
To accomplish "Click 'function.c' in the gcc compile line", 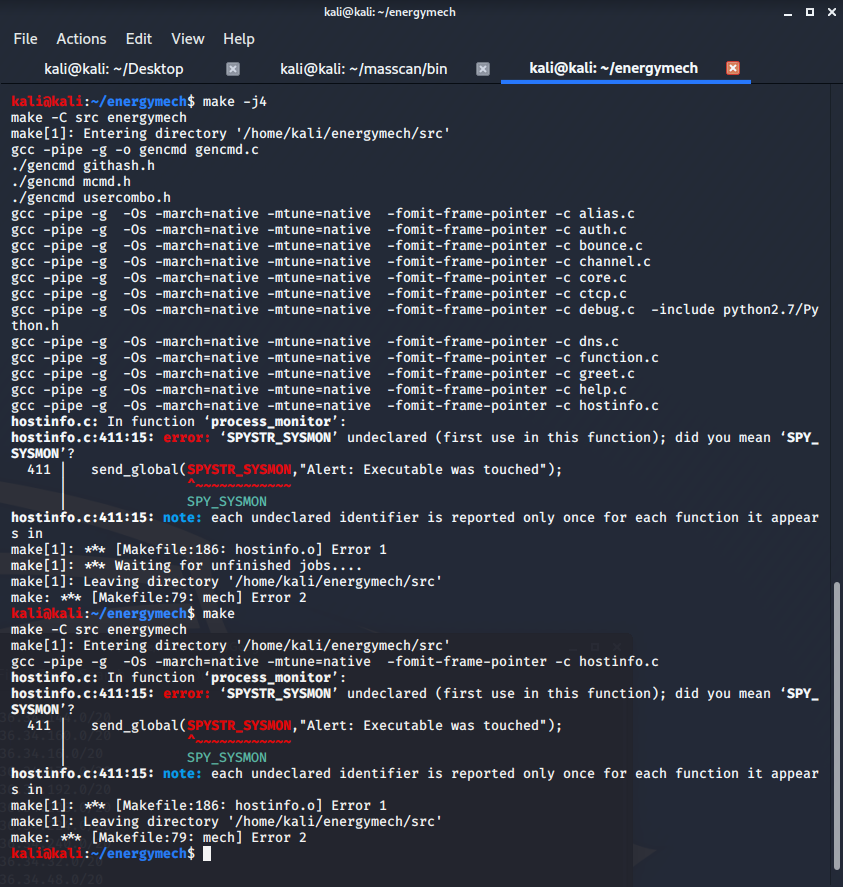I will (618, 358).
